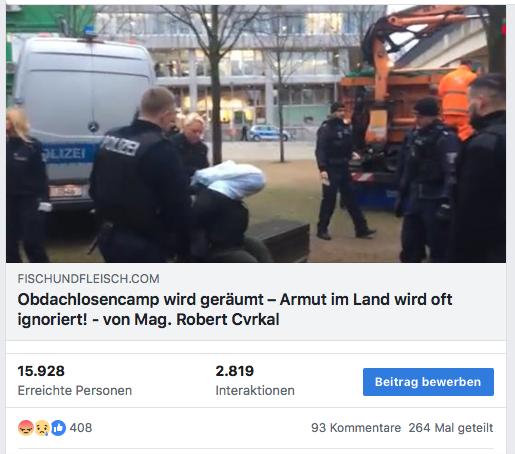This screenshot has height=454, width=515.
Task: Click the POLIZEI lettering on officer's jacket
Action: tap(121, 145)
